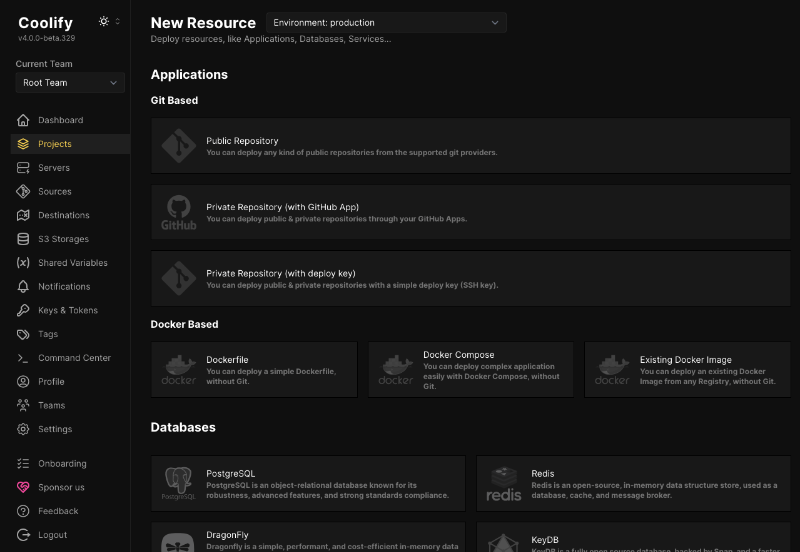Image resolution: width=800 pixels, height=552 pixels.
Task: Open Dashboard from the sidebar
Action: [x=70, y=120]
